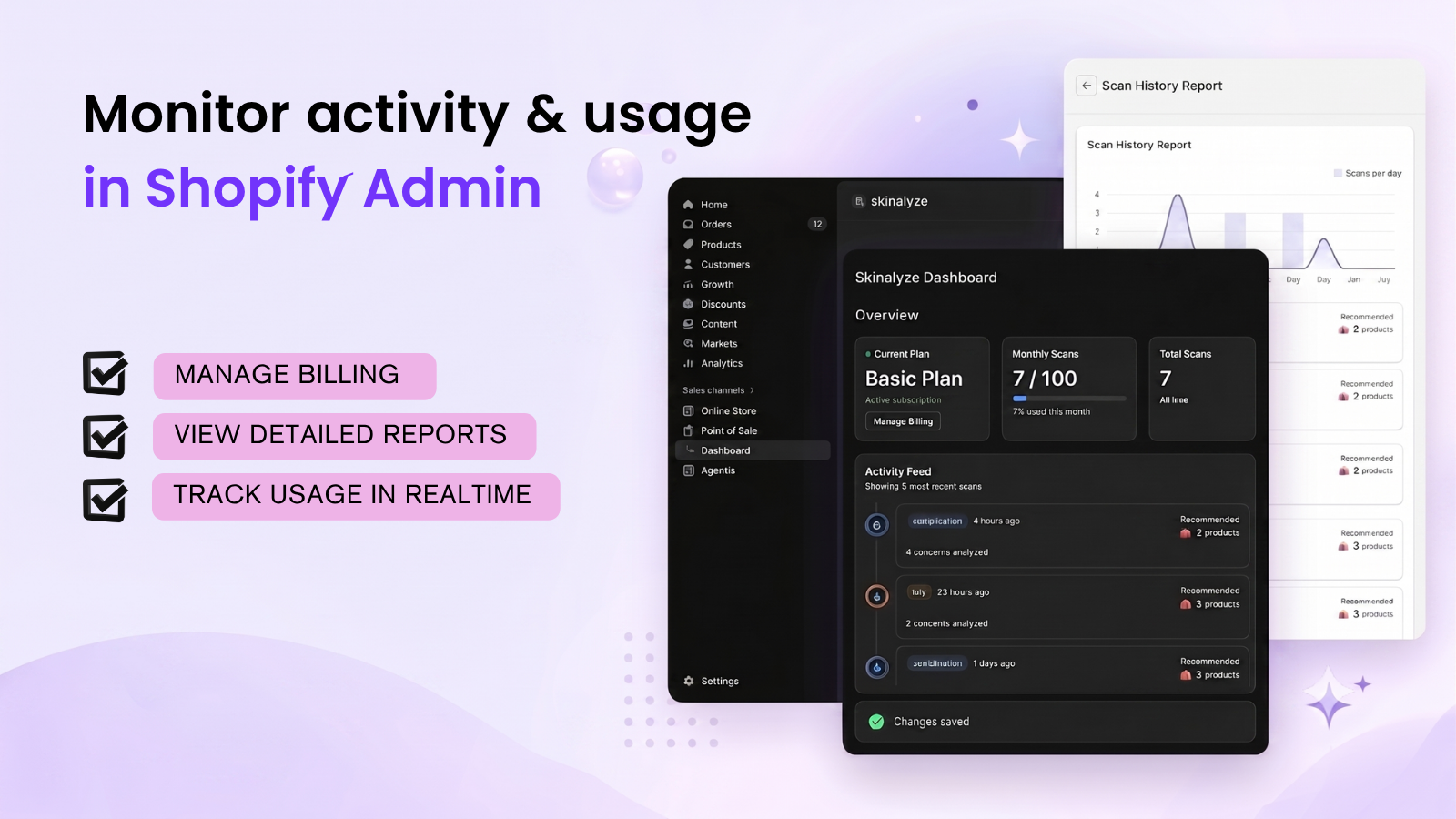Click the 'Total Scans' label
1456x819 pixels.
[1186, 354]
